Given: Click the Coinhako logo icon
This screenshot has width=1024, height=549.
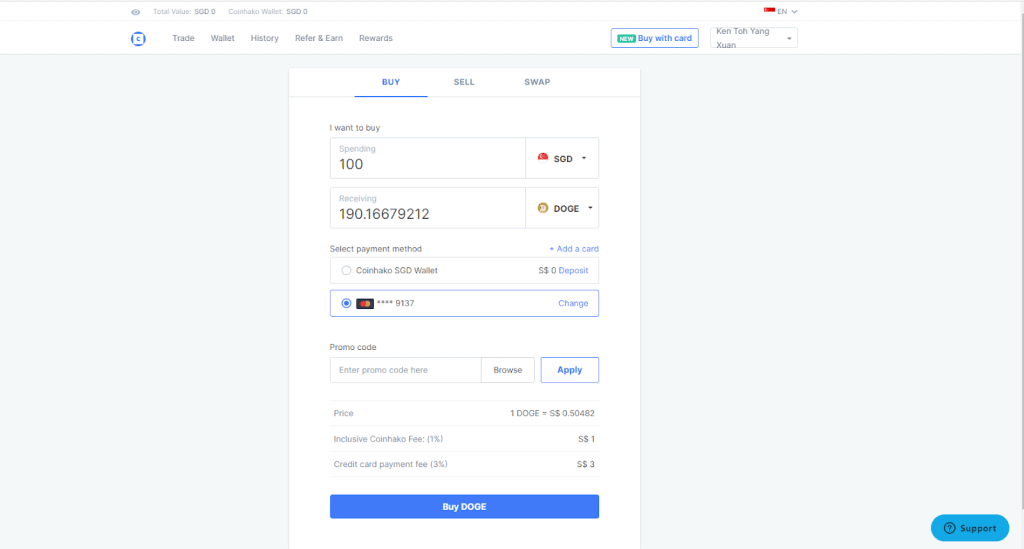Looking at the screenshot, I should 138,39.
